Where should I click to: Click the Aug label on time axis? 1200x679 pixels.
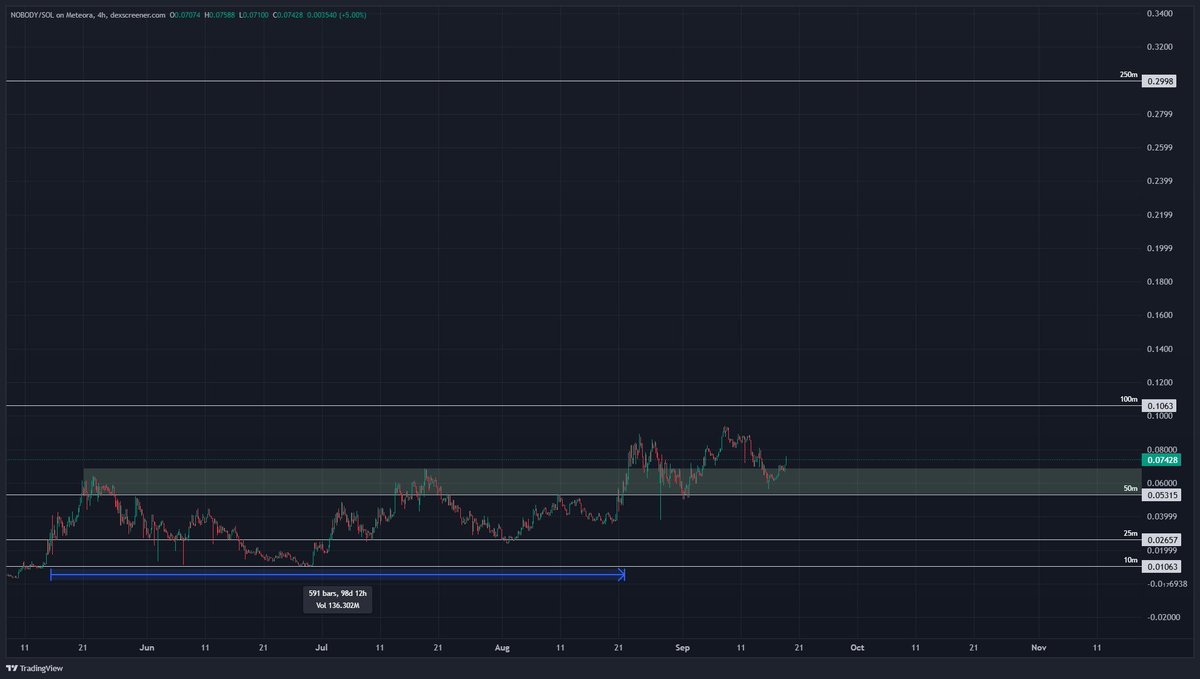coord(502,648)
